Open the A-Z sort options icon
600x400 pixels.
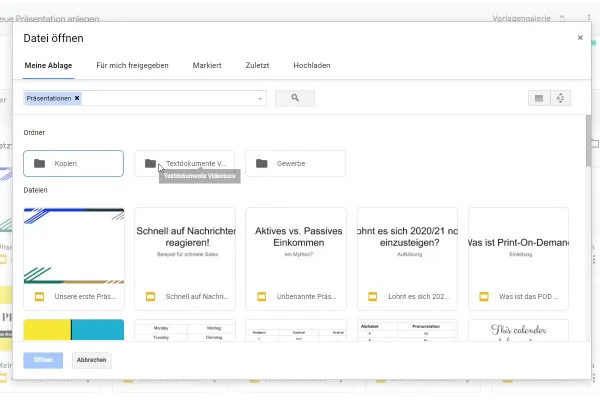click(561, 98)
